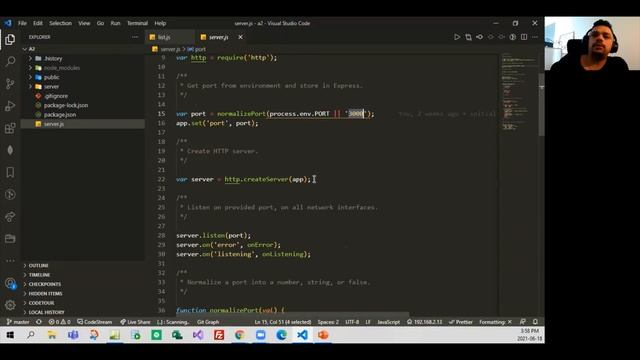The width and height of the screenshot is (640, 360).
Task: Open the Search view in activity bar
Action: (x=10, y=62)
